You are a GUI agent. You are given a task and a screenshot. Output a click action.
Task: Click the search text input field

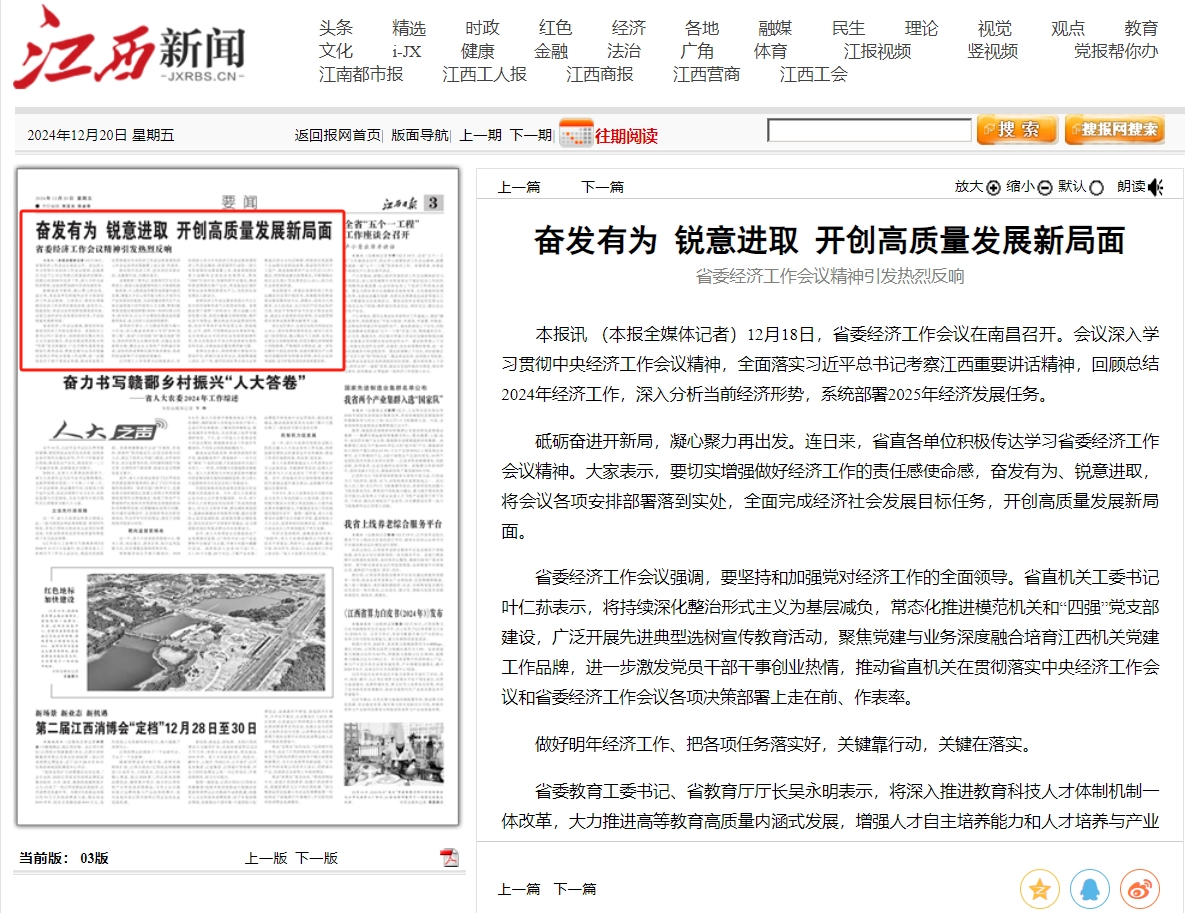tap(869, 130)
